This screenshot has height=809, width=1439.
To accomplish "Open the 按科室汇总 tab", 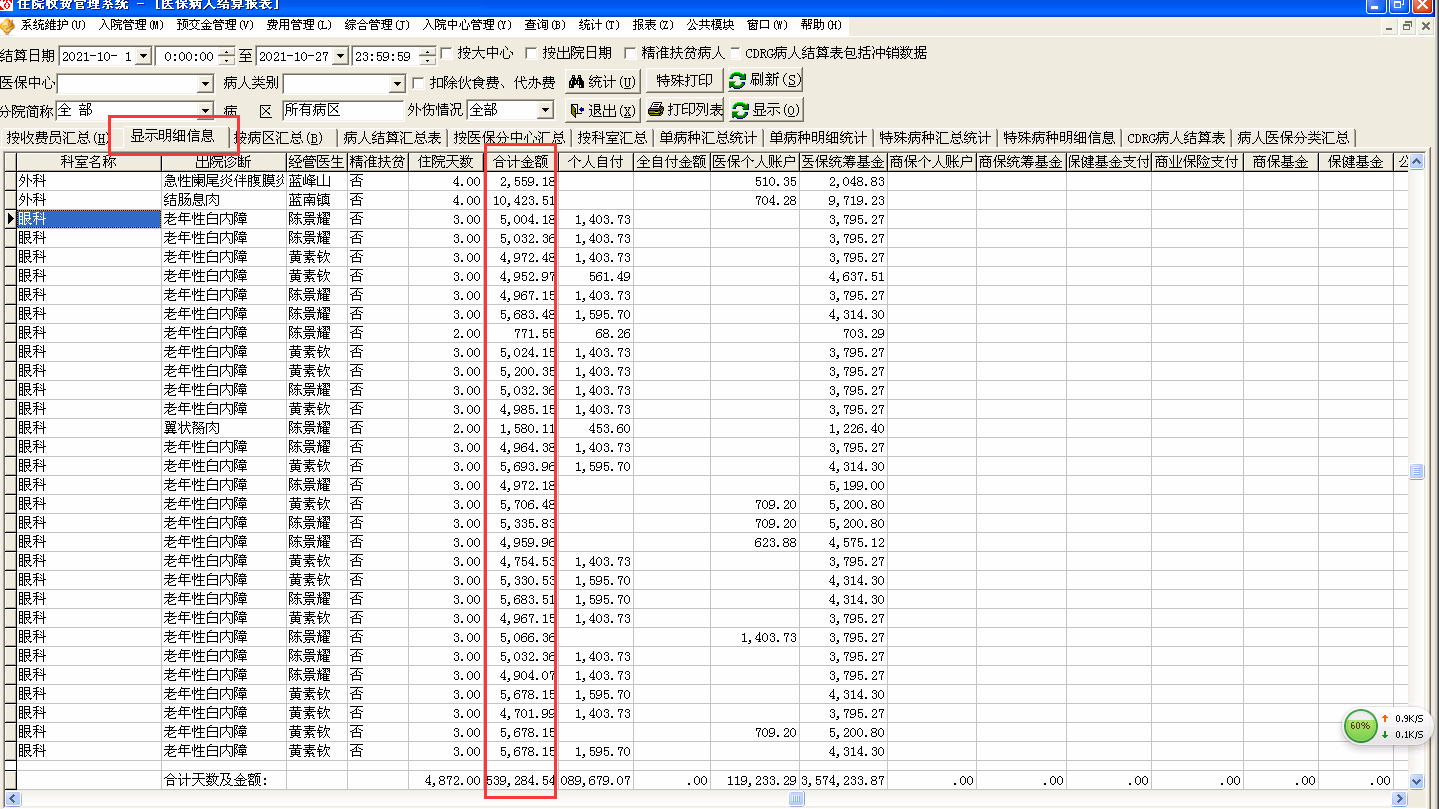I will [x=611, y=138].
